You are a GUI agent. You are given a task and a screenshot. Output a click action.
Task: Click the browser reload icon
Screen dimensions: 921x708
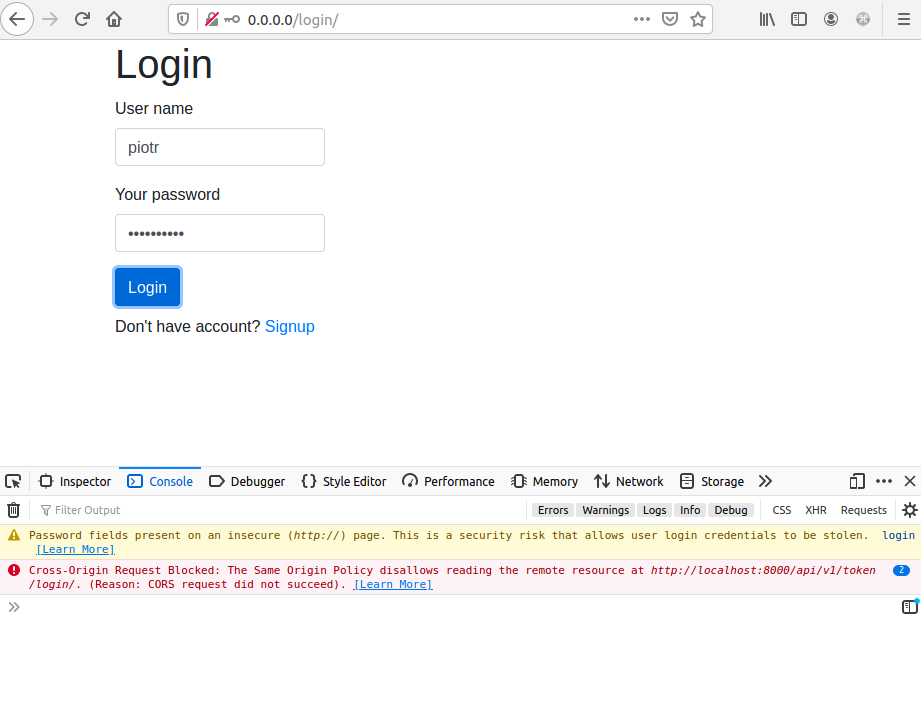[82, 19]
